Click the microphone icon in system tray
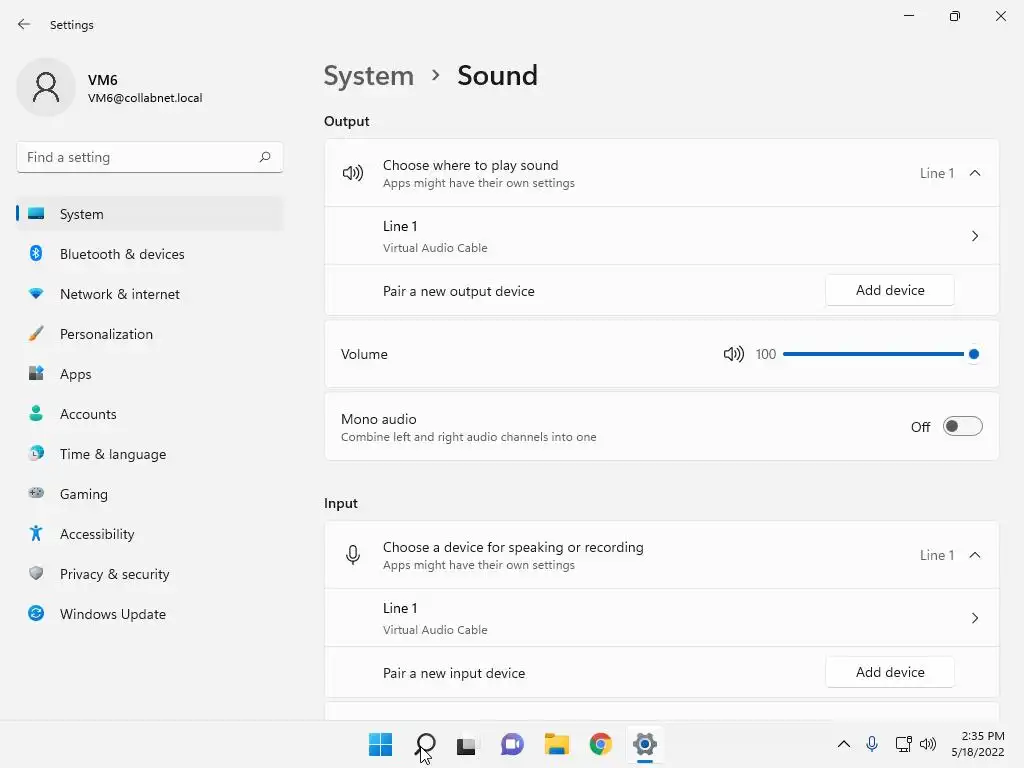 (872, 744)
